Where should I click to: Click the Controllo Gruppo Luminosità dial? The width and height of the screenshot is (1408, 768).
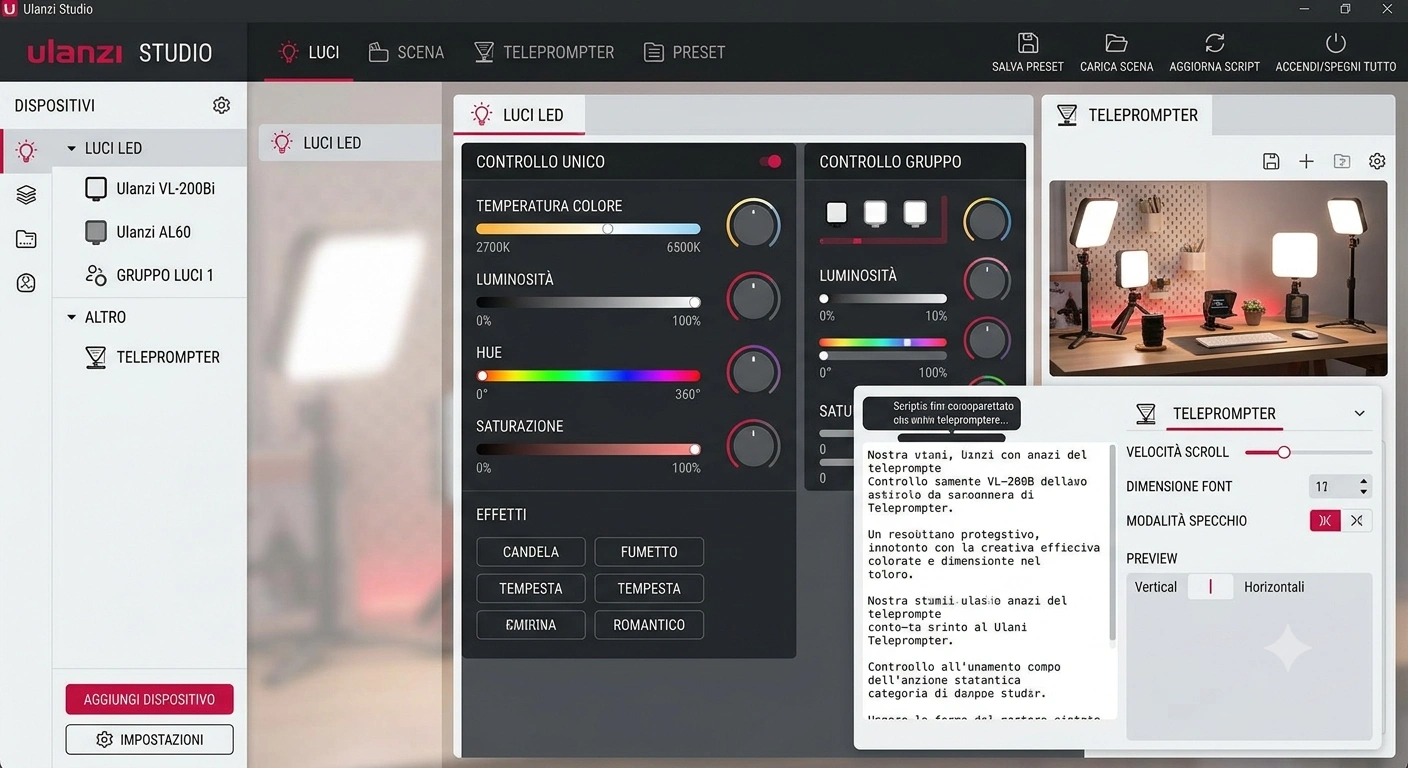tap(987, 282)
